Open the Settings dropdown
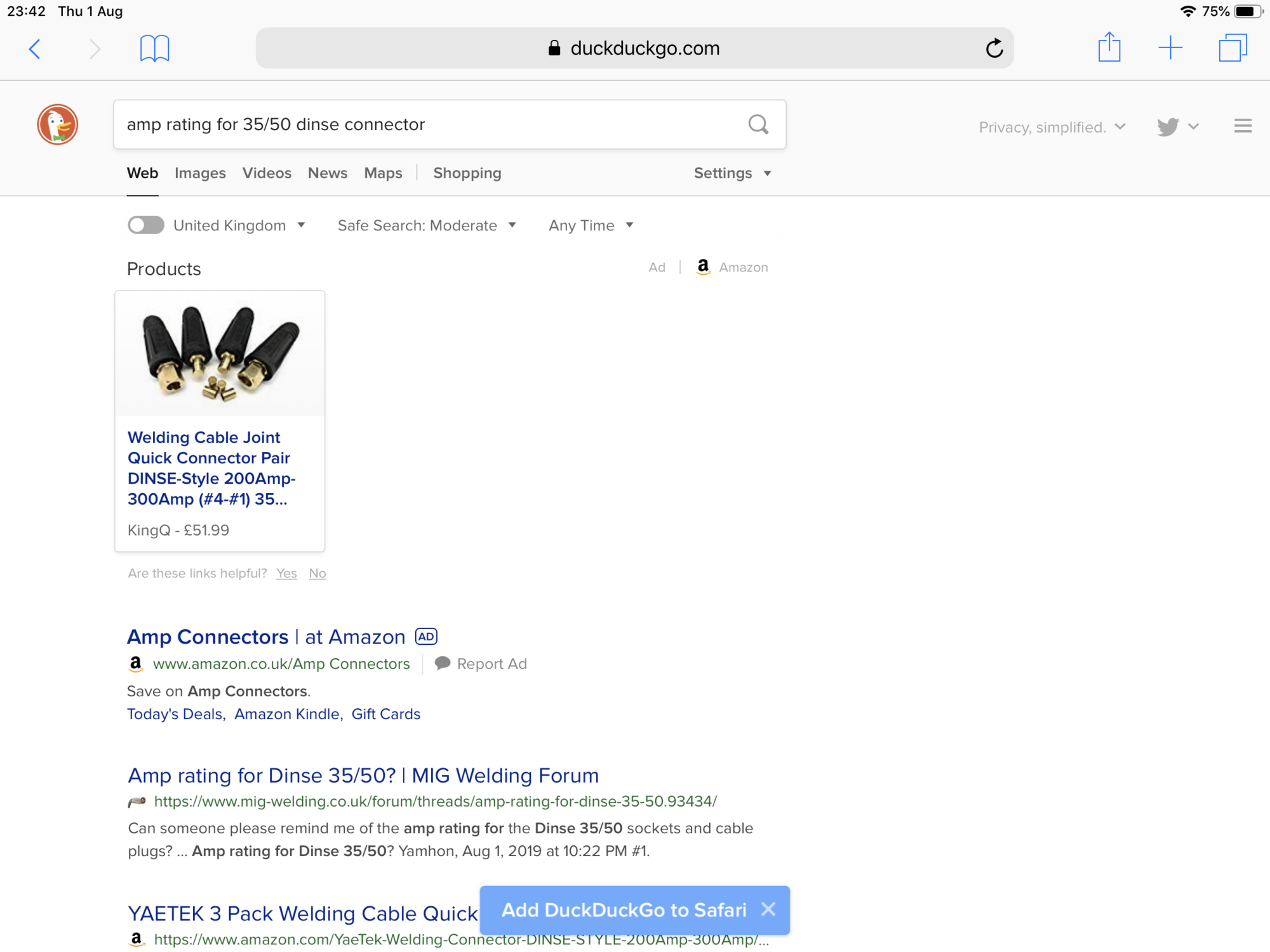Viewport: 1270px width, 952px height. (732, 173)
